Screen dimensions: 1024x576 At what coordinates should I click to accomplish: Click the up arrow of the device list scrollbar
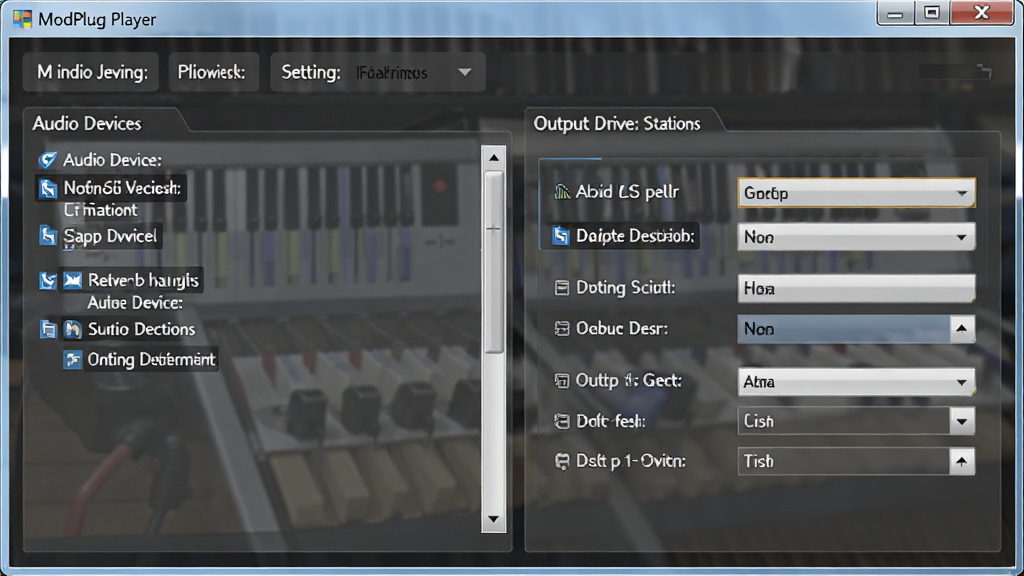coord(494,157)
